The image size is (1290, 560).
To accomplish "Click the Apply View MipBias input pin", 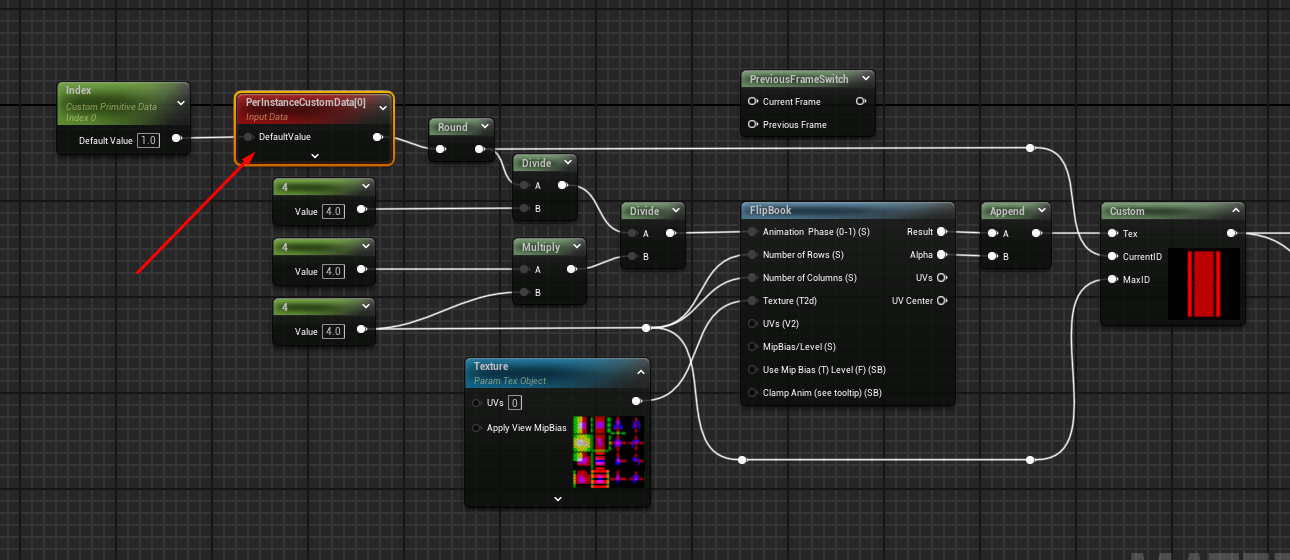I will tap(476, 428).
